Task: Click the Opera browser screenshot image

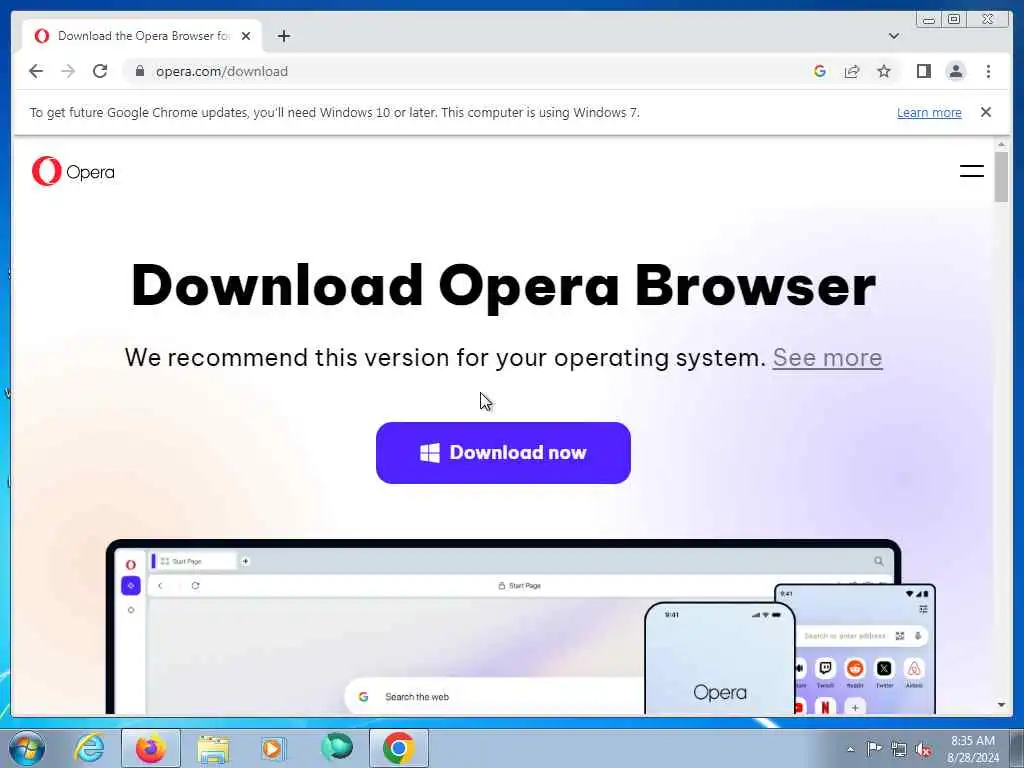Action: pyautogui.click(x=520, y=627)
